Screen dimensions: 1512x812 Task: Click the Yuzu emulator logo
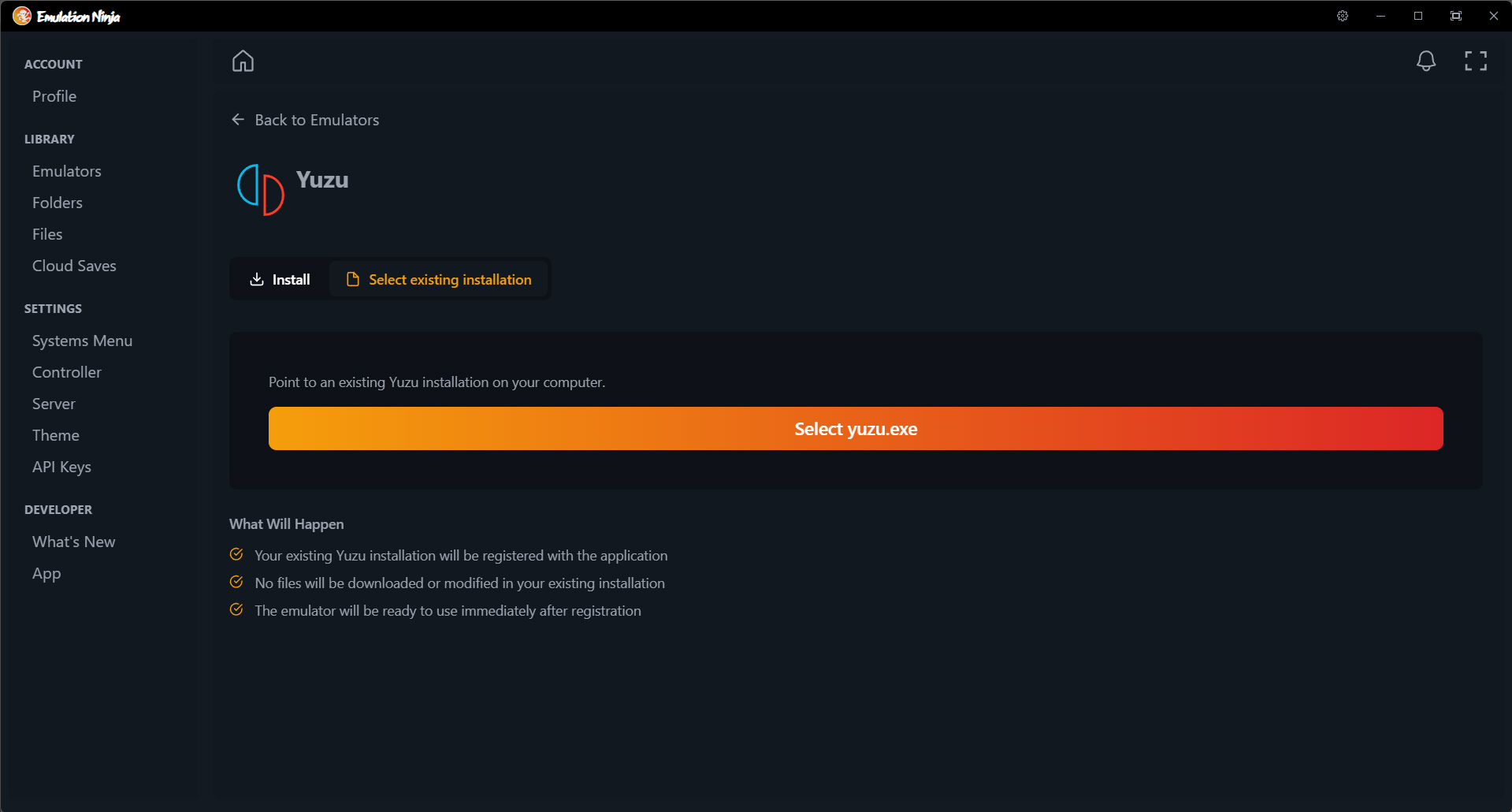(259, 189)
